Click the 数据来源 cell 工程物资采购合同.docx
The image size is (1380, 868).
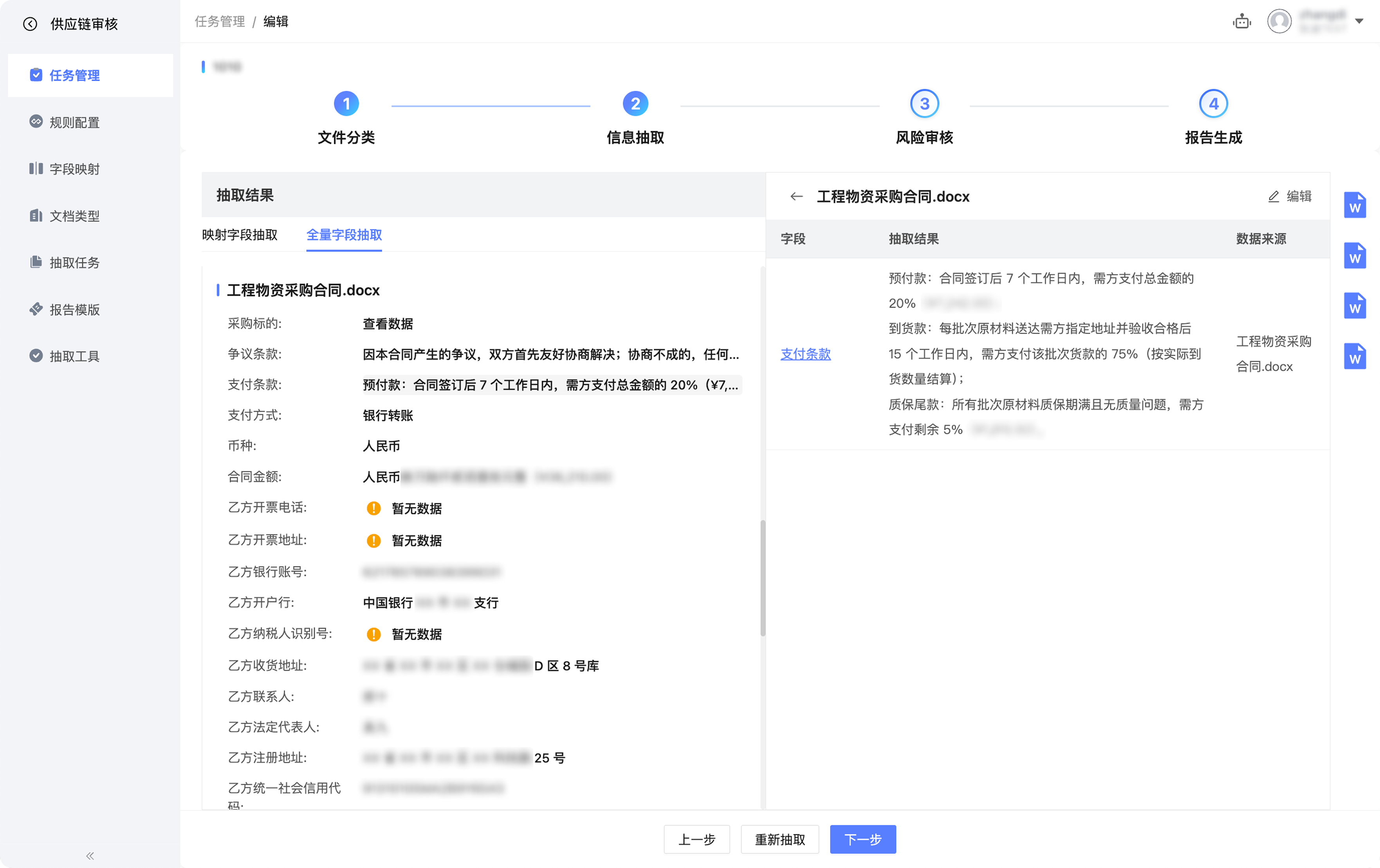(x=1274, y=354)
